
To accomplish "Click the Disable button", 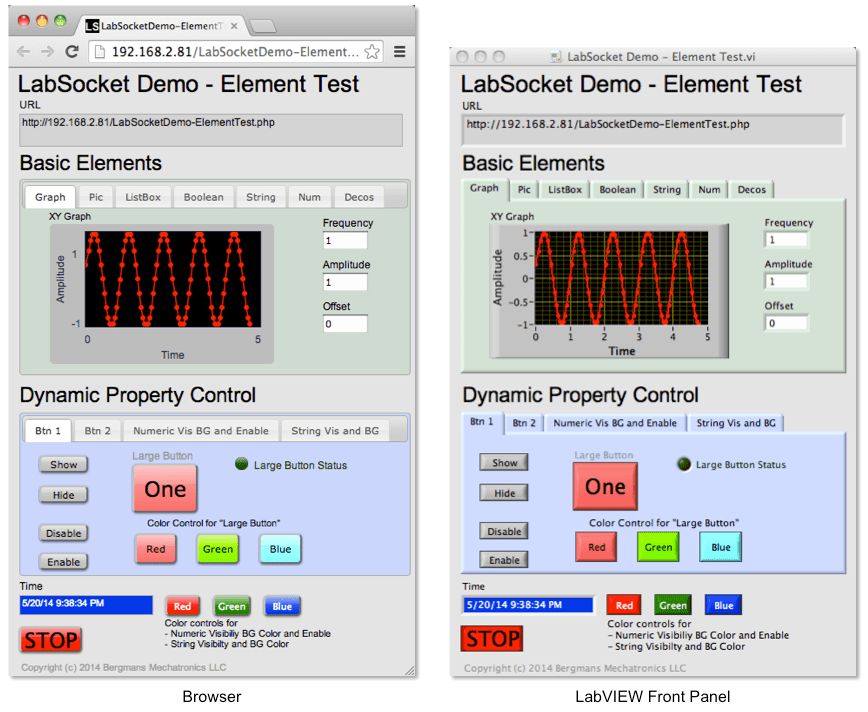I will pos(62,533).
